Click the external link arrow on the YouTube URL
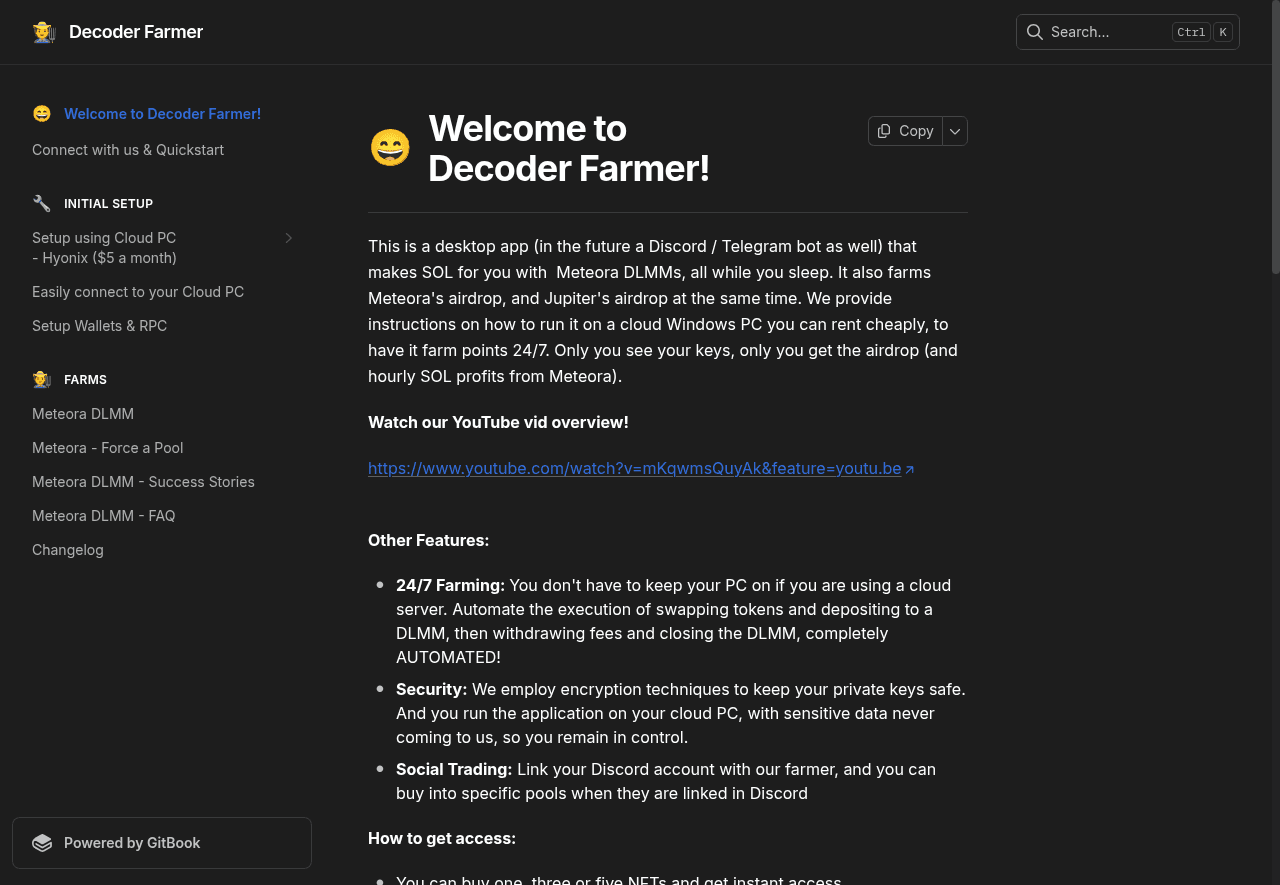Viewport: 1280px width, 885px height. pyautogui.click(x=911, y=467)
